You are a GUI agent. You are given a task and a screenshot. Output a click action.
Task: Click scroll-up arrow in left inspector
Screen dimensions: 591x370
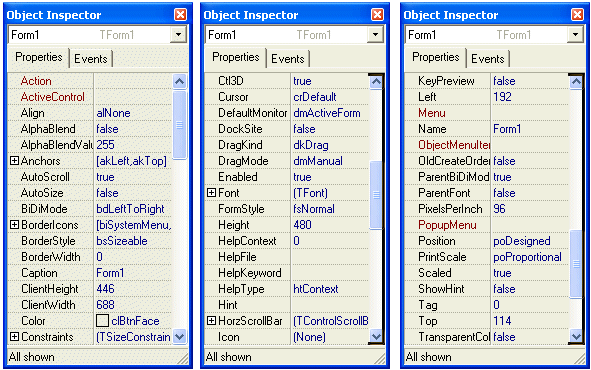coord(180,81)
